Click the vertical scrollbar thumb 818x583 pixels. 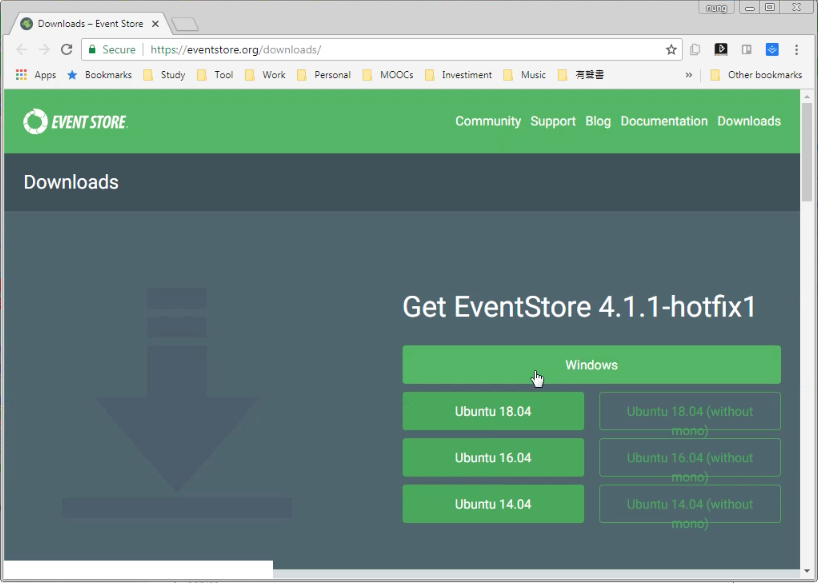click(x=807, y=152)
